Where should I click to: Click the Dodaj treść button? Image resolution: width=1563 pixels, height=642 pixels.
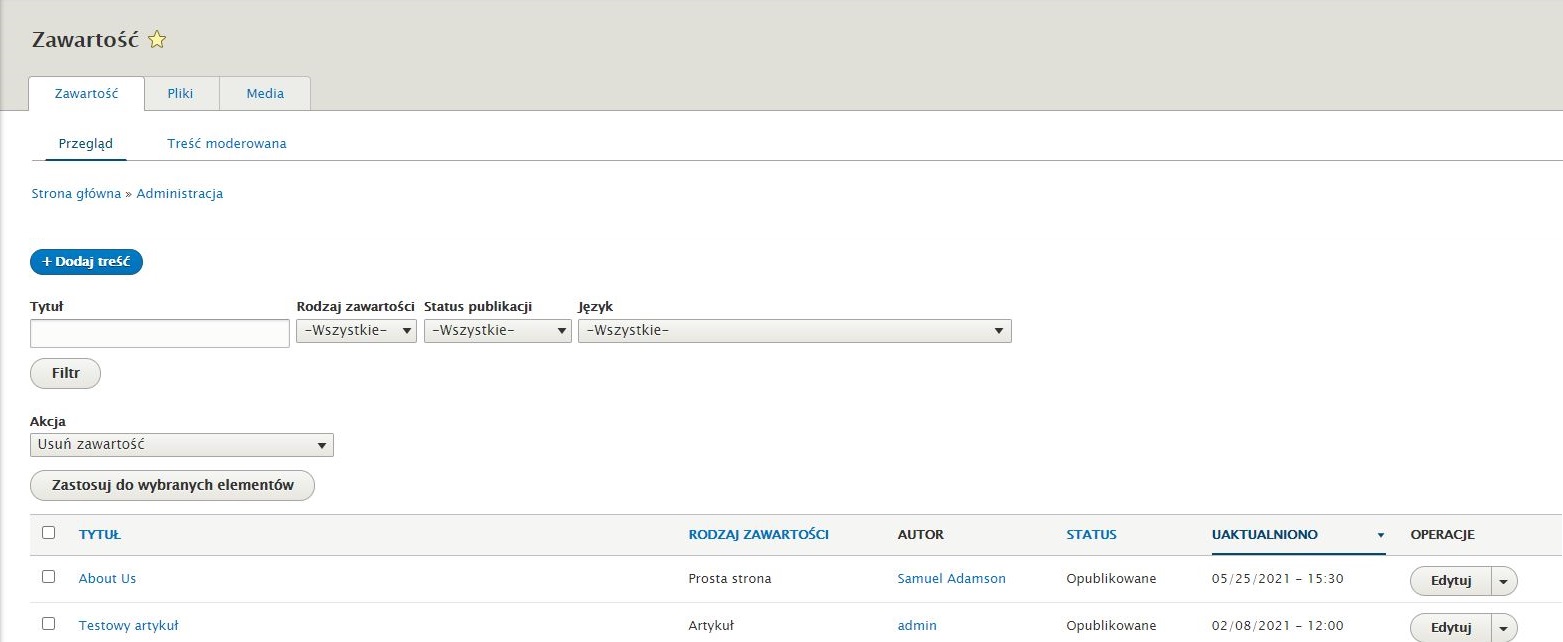coord(87,262)
